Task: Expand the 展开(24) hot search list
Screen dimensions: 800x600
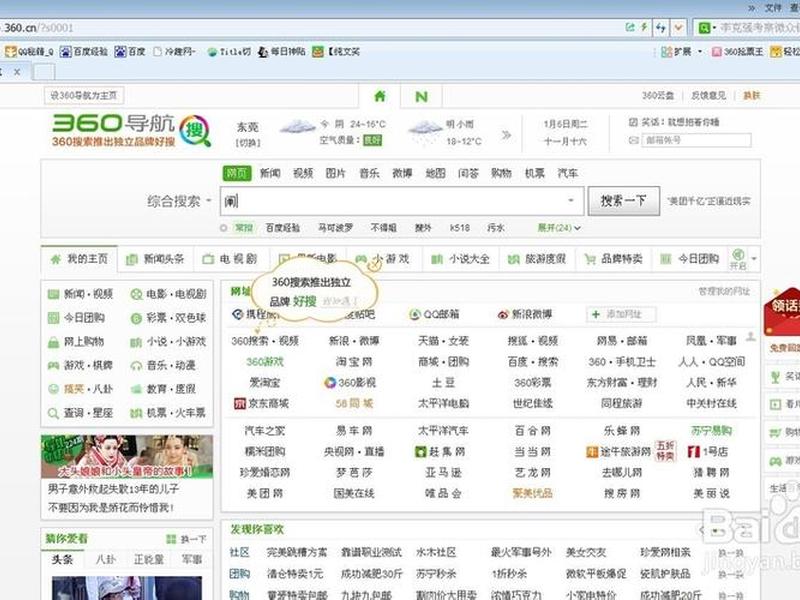Action: (559, 228)
